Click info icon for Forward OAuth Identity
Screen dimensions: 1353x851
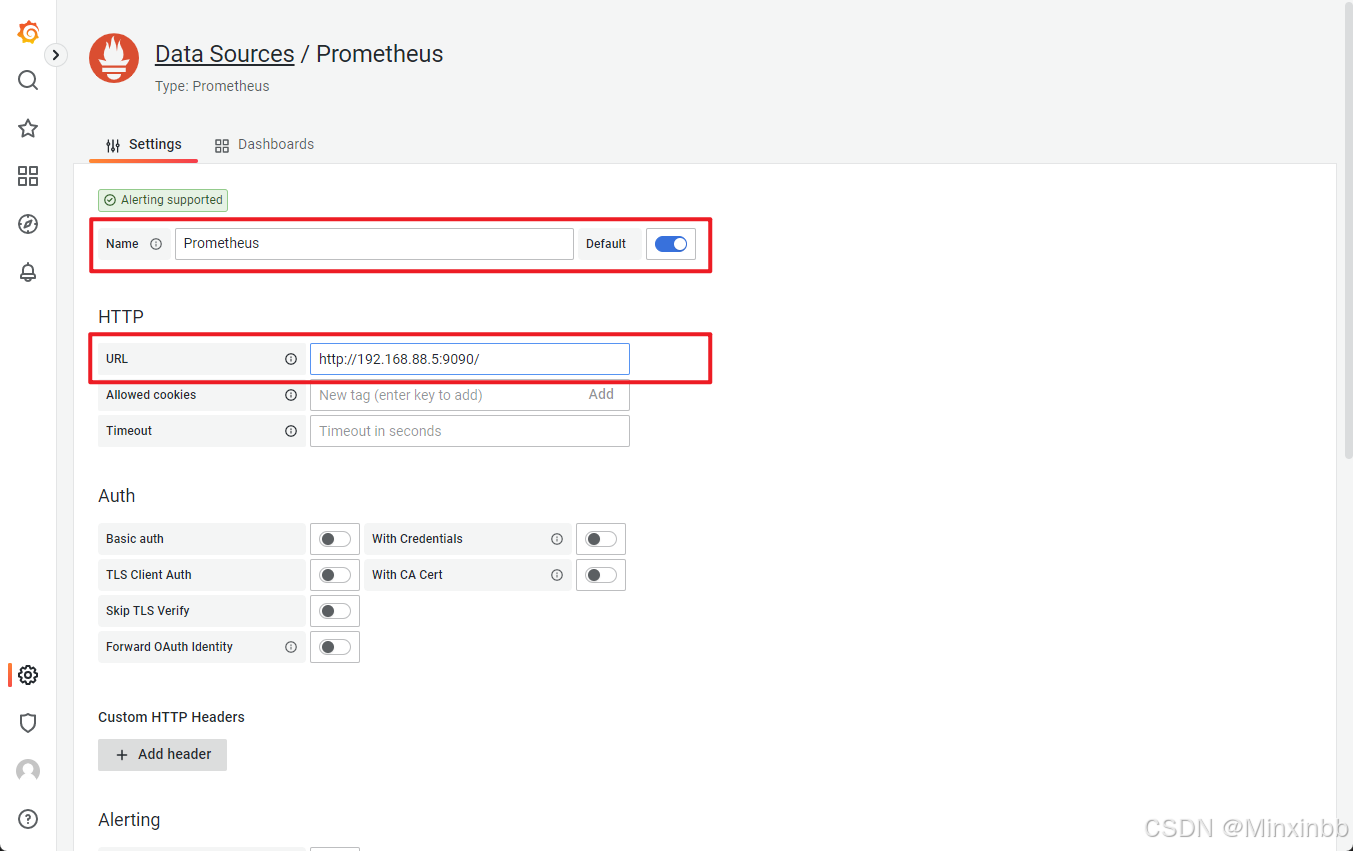point(291,647)
